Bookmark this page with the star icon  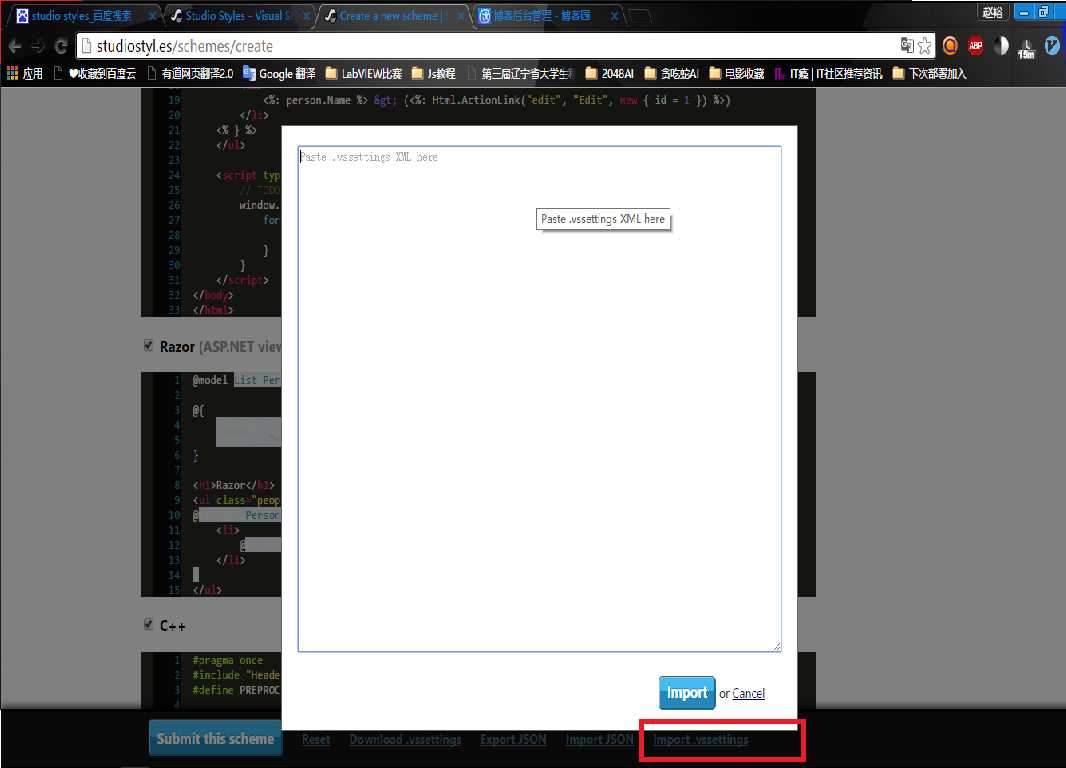coord(925,46)
